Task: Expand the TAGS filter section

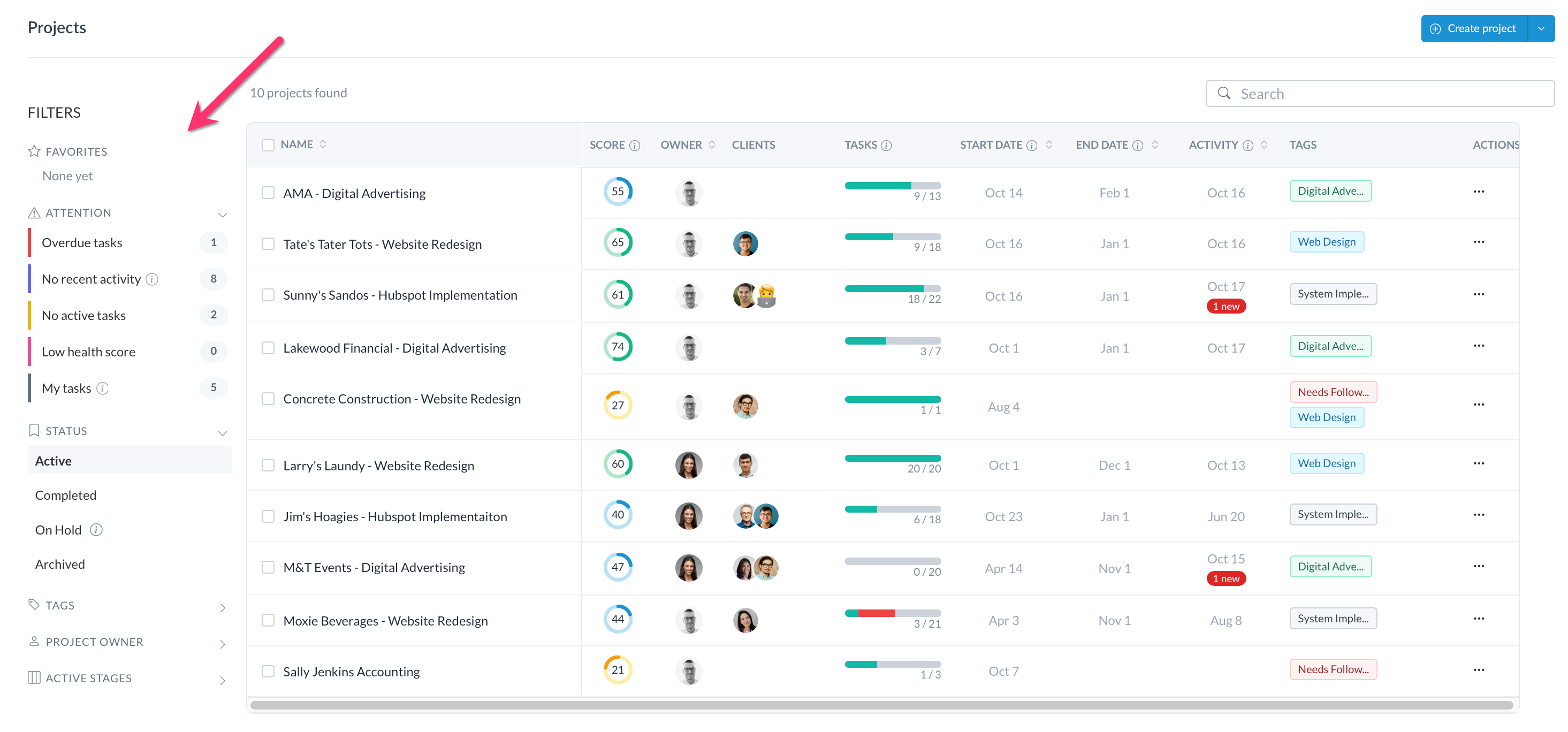Action: (222, 607)
